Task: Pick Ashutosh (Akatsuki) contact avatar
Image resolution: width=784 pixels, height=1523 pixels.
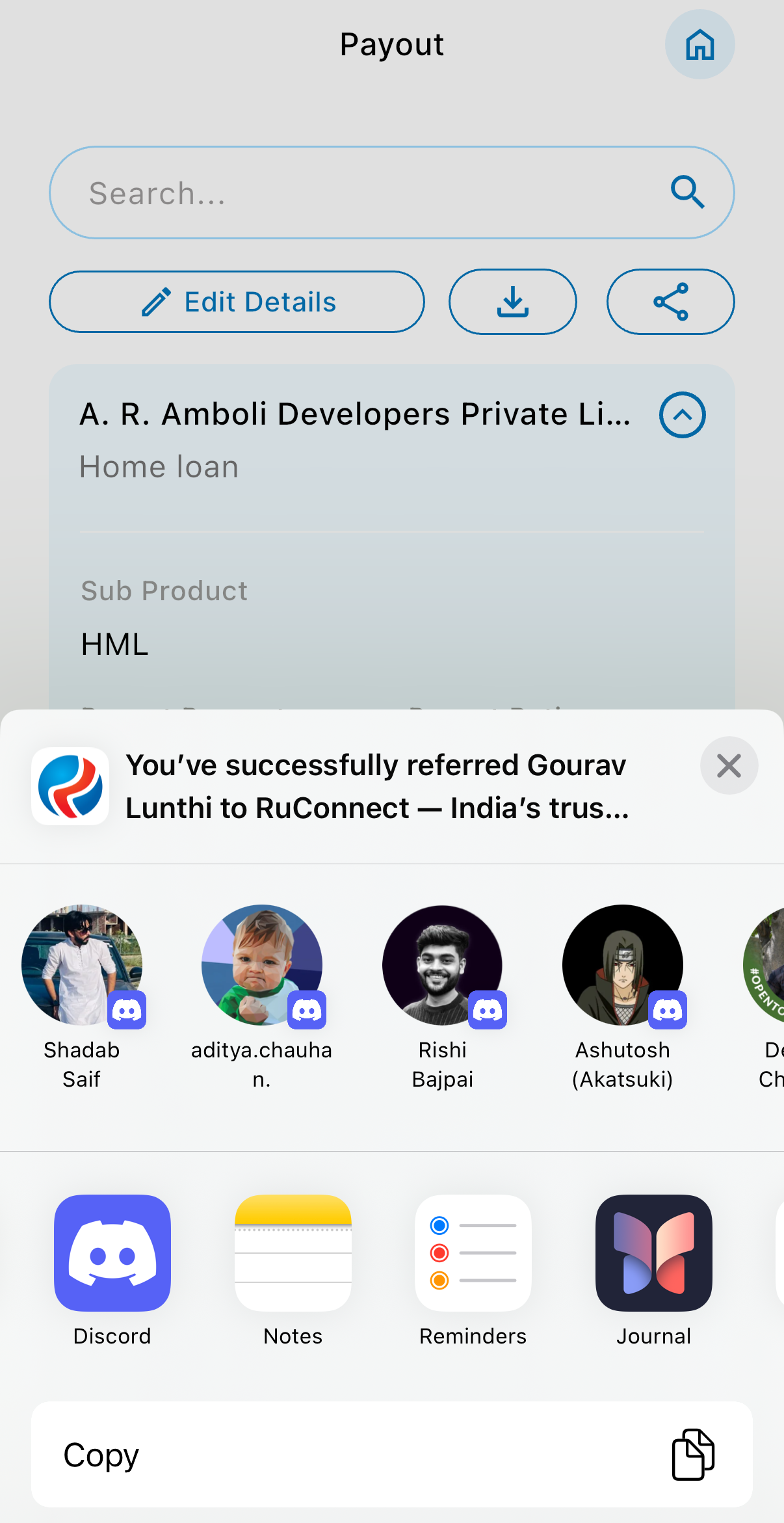Action: [622, 965]
